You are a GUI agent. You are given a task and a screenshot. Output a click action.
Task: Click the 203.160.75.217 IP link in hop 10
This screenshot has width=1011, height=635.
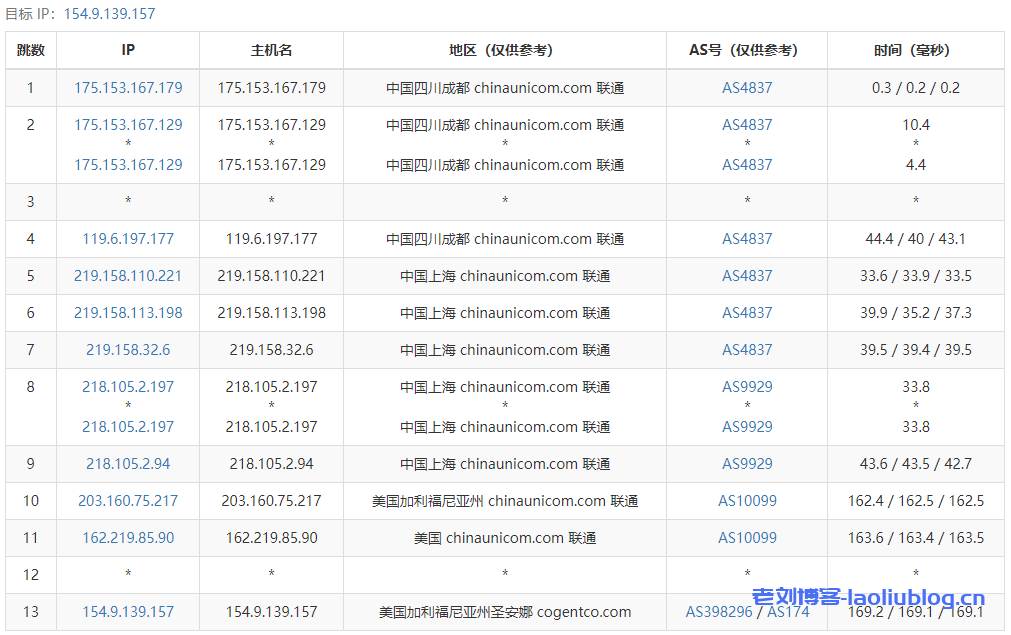click(x=128, y=501)
